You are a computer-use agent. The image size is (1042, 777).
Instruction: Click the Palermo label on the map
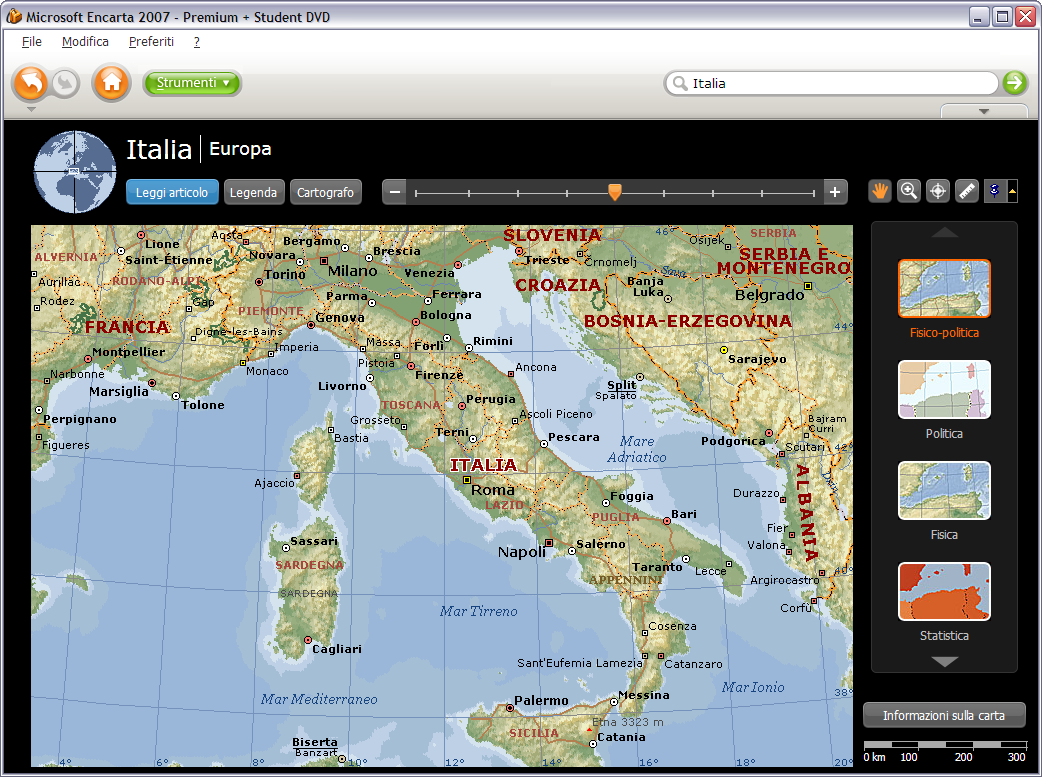pyautogui.click(x=541, y=701)
